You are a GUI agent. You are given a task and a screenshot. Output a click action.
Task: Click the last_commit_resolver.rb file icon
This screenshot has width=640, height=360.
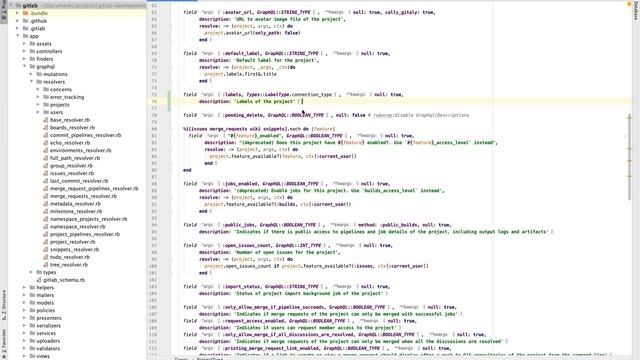pos(46,181)
